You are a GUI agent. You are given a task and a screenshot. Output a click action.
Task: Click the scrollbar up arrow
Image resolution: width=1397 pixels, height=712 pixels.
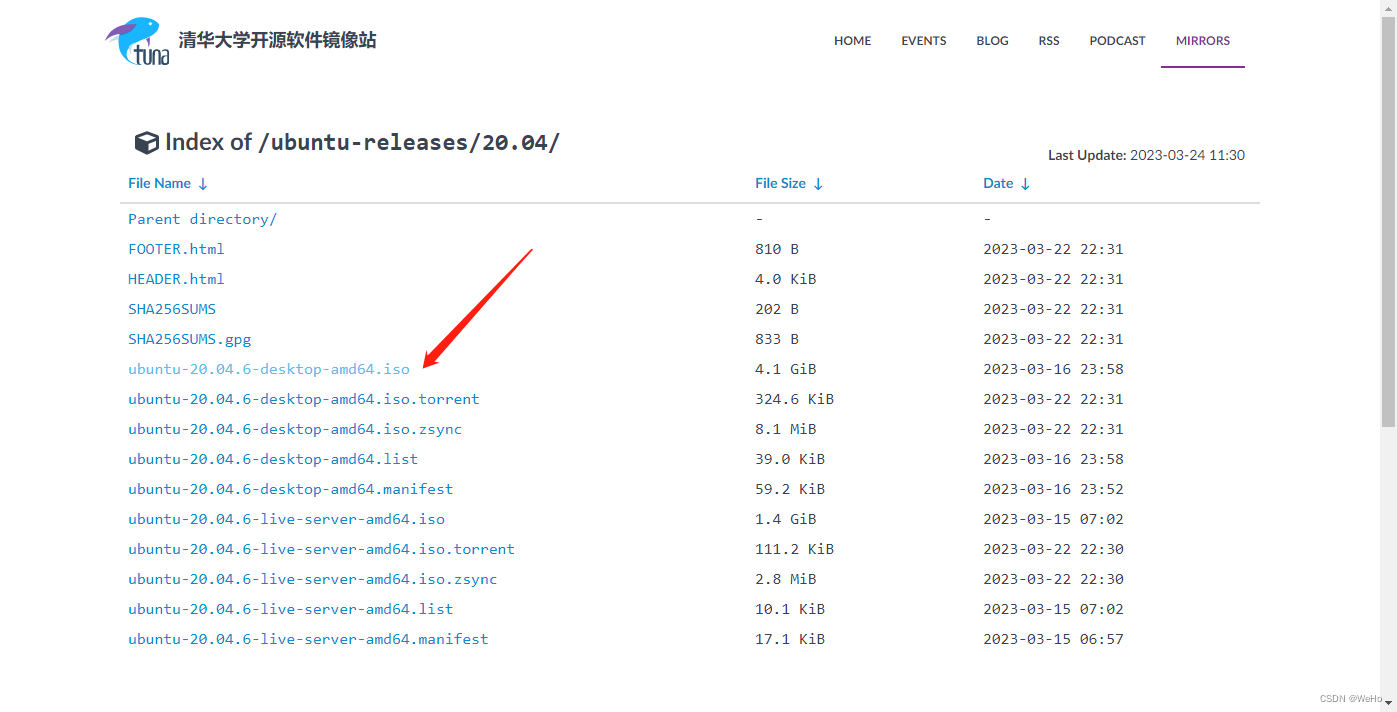pyautogui.click(x=1388, y=7)
